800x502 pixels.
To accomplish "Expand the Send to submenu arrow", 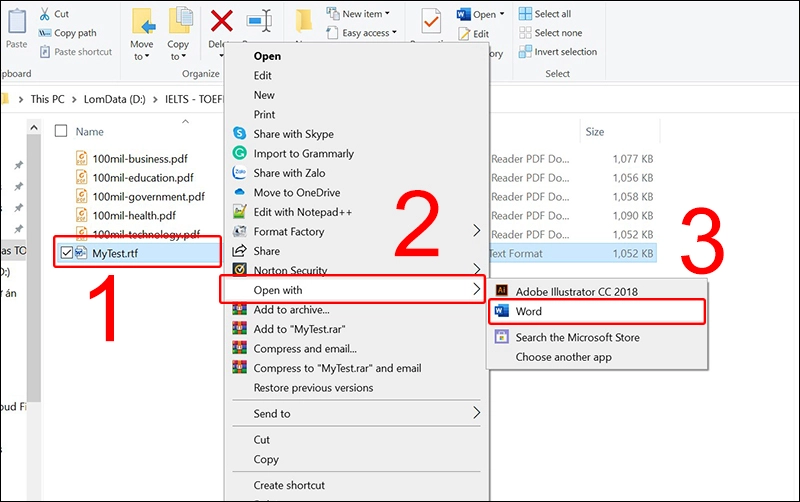I will (x=477, y=412).
